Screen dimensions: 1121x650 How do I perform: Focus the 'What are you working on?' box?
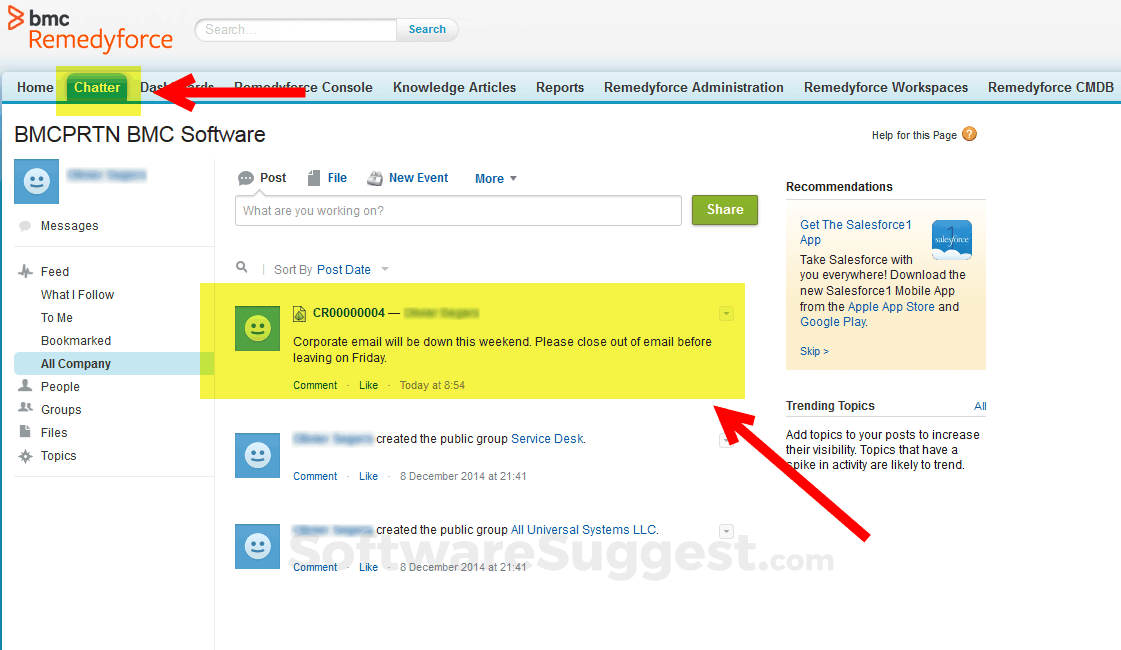point(458,211)
